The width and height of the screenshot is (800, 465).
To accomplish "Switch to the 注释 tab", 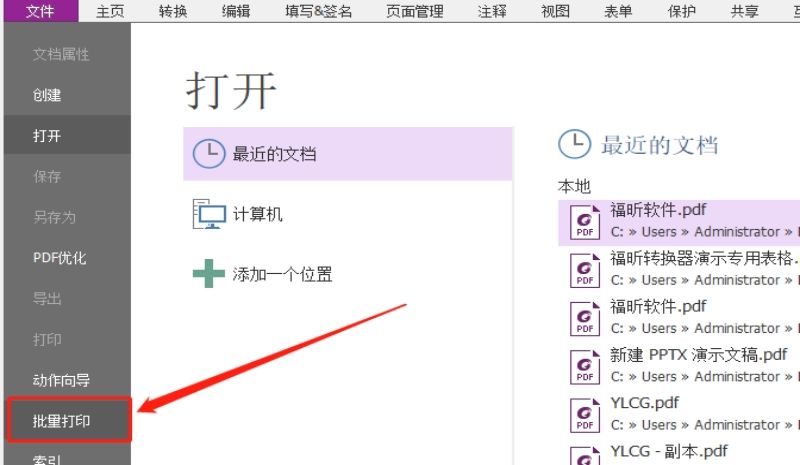I will coord(492,11).
